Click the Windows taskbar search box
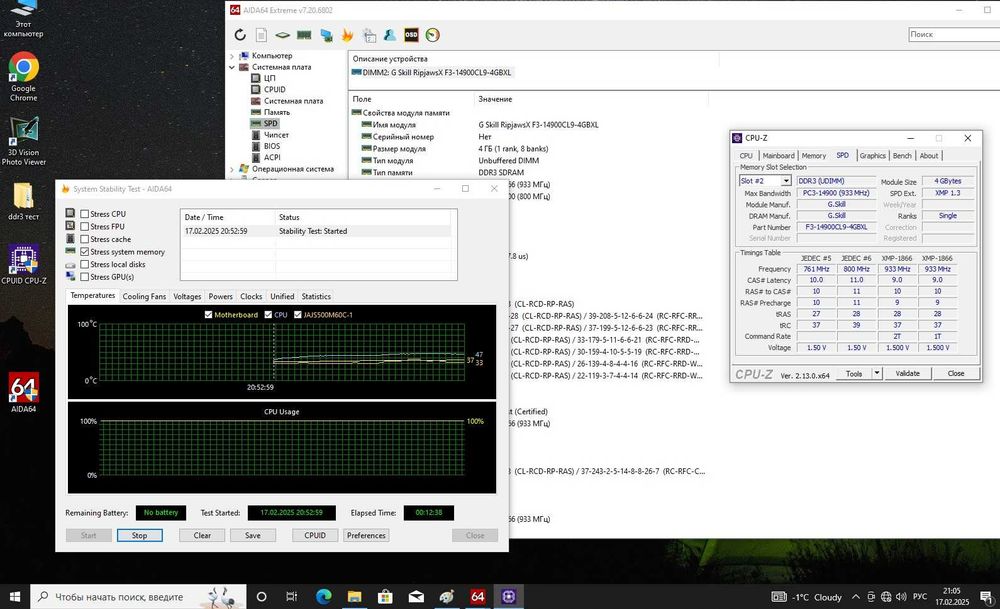This screenshot has width=1000, height=609. (138, 597)
